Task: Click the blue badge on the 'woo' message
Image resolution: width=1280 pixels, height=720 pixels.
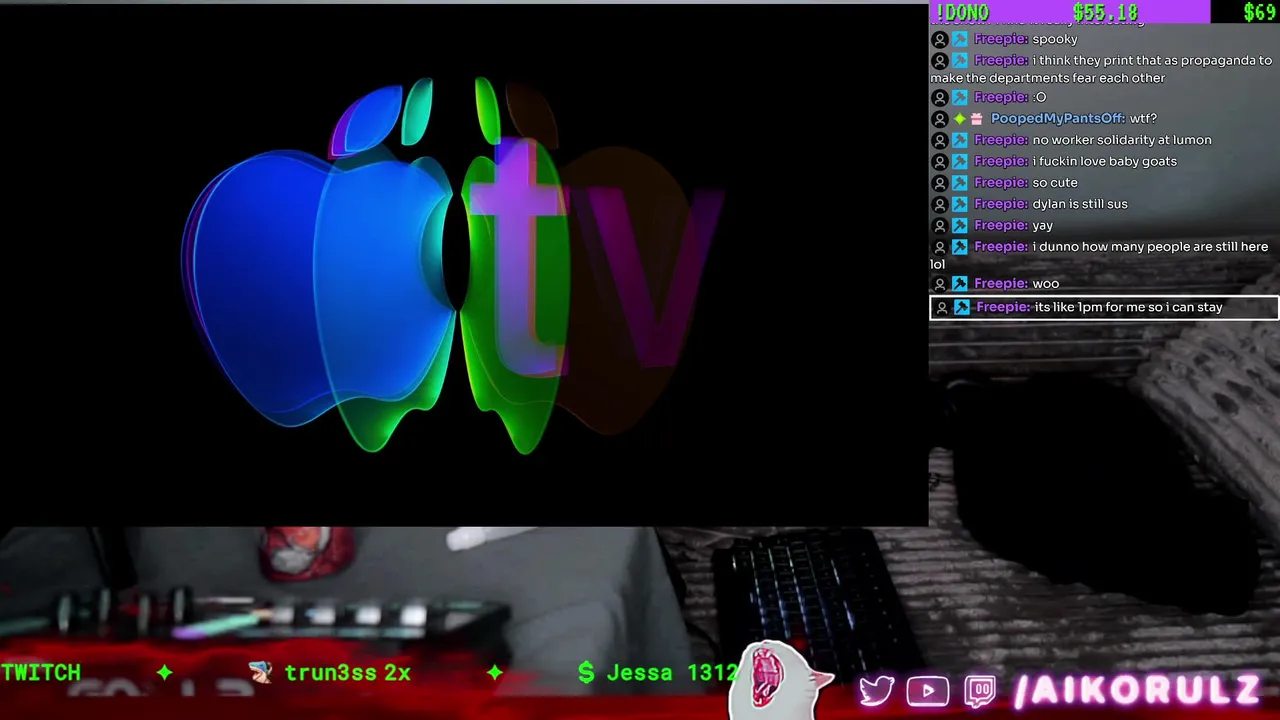Action: (x=960, y=284)
